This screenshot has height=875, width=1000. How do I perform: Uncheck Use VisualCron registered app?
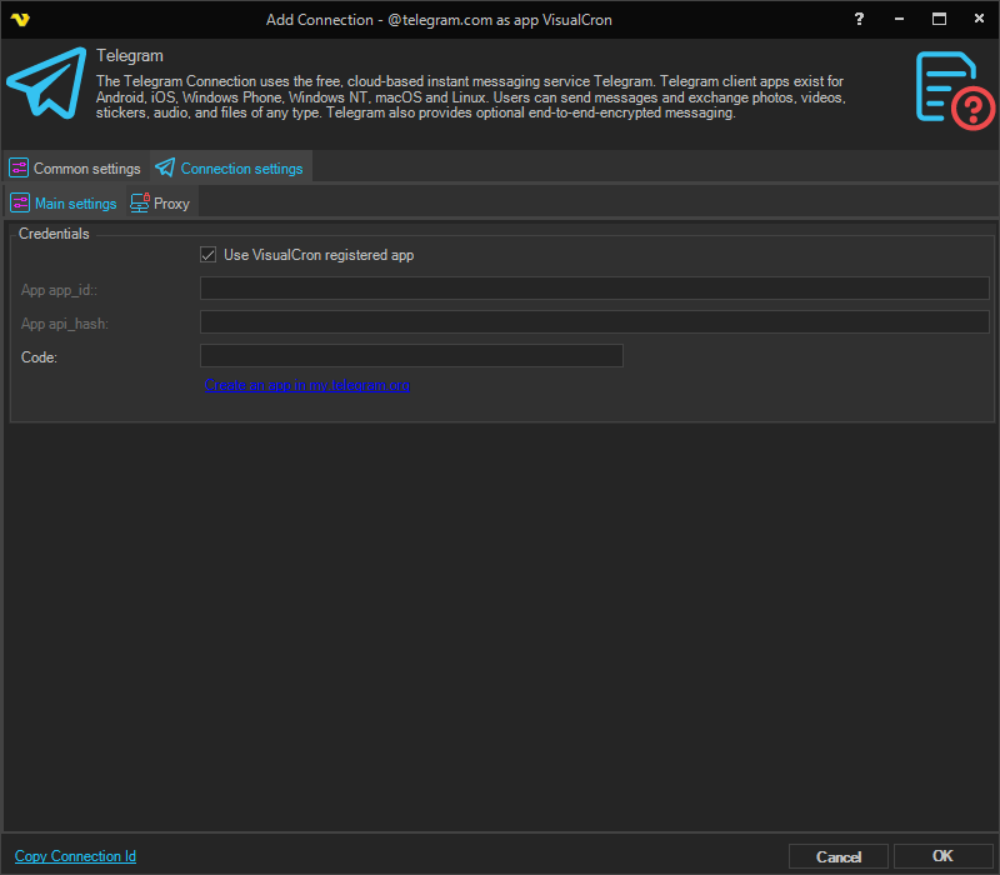coord(208,255)
